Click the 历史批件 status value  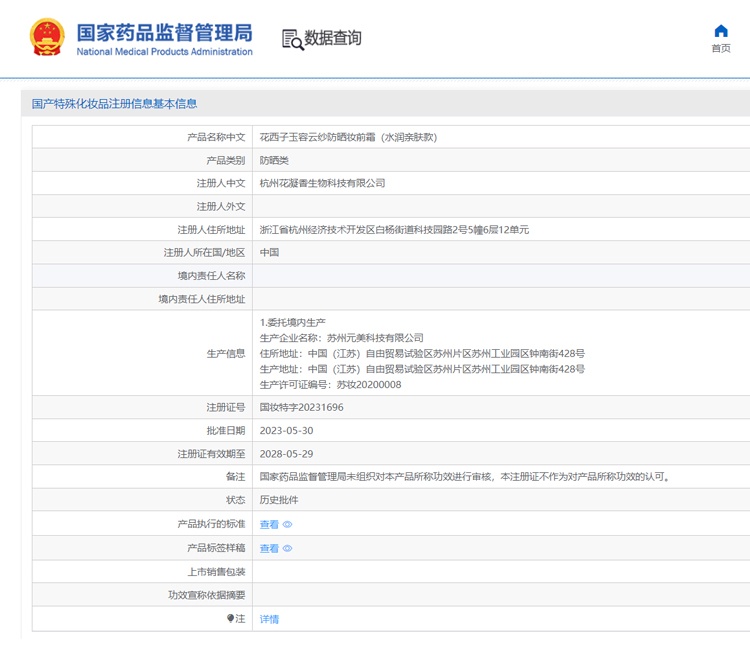(x=279, y=500)
